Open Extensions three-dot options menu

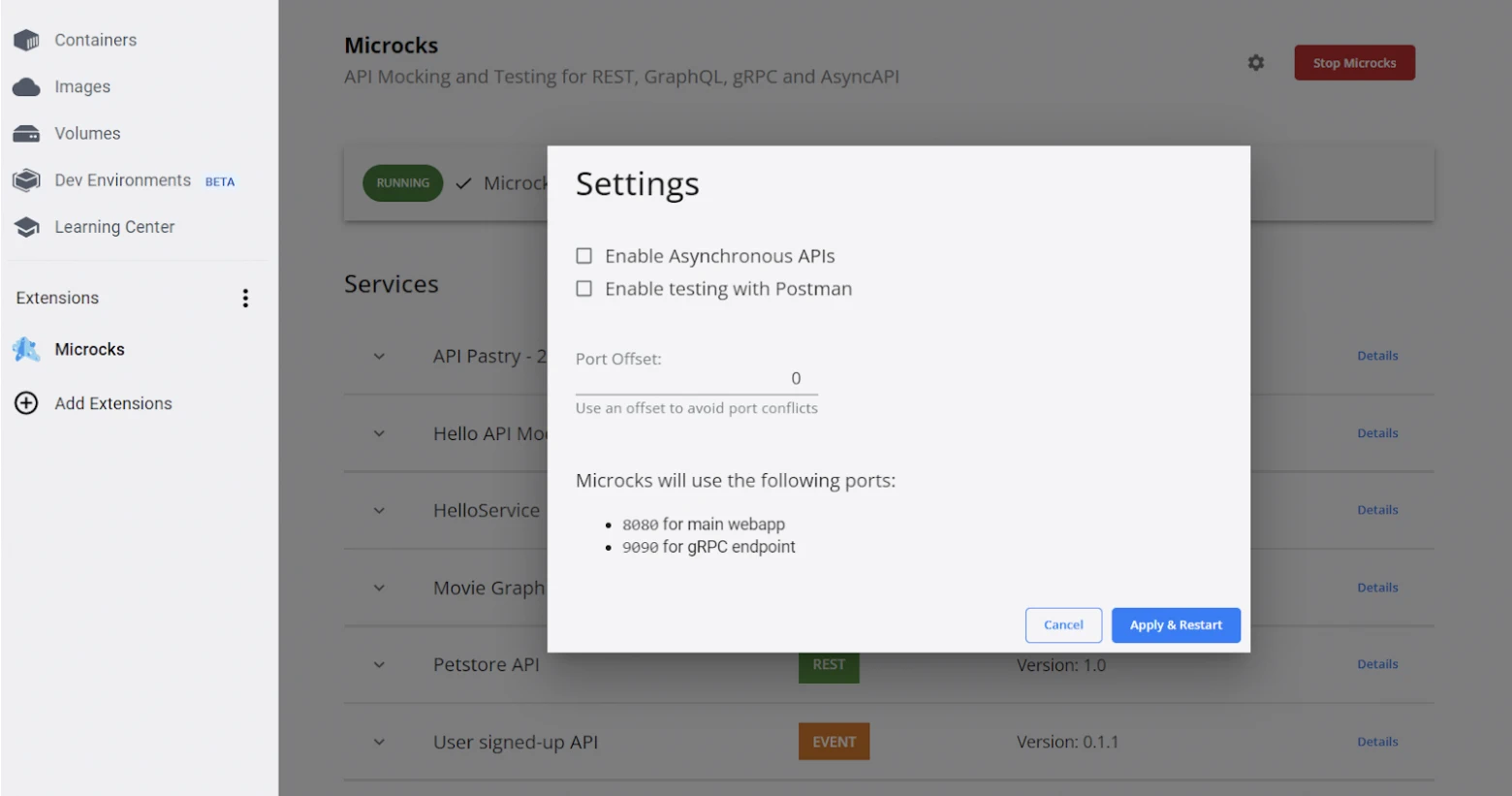pyautogui.click(x=245, y=299)
